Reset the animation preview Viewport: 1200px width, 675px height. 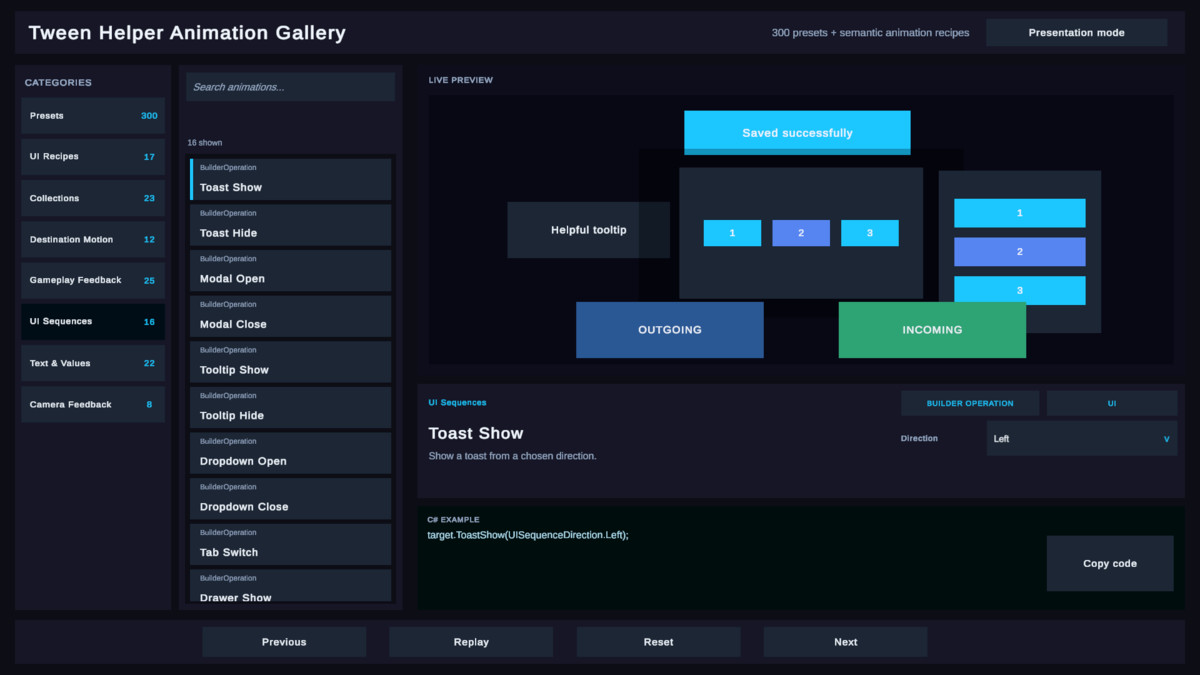pyautogui.click(x=659, y=642)
